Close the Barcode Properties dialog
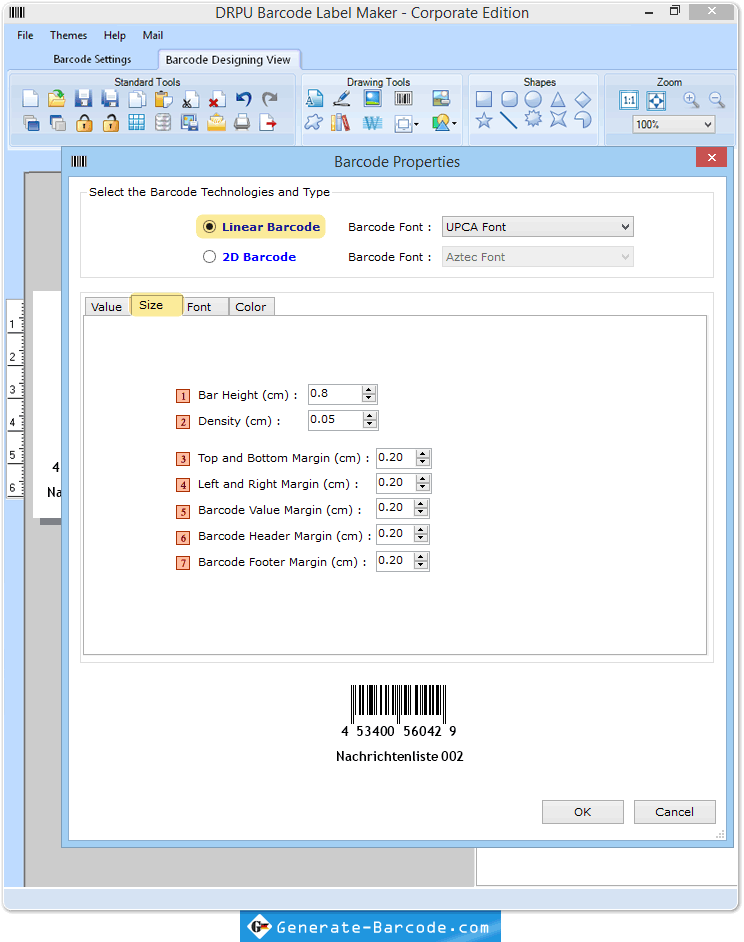This screenshot has height=942, width=744. click(x=712, y=157)
